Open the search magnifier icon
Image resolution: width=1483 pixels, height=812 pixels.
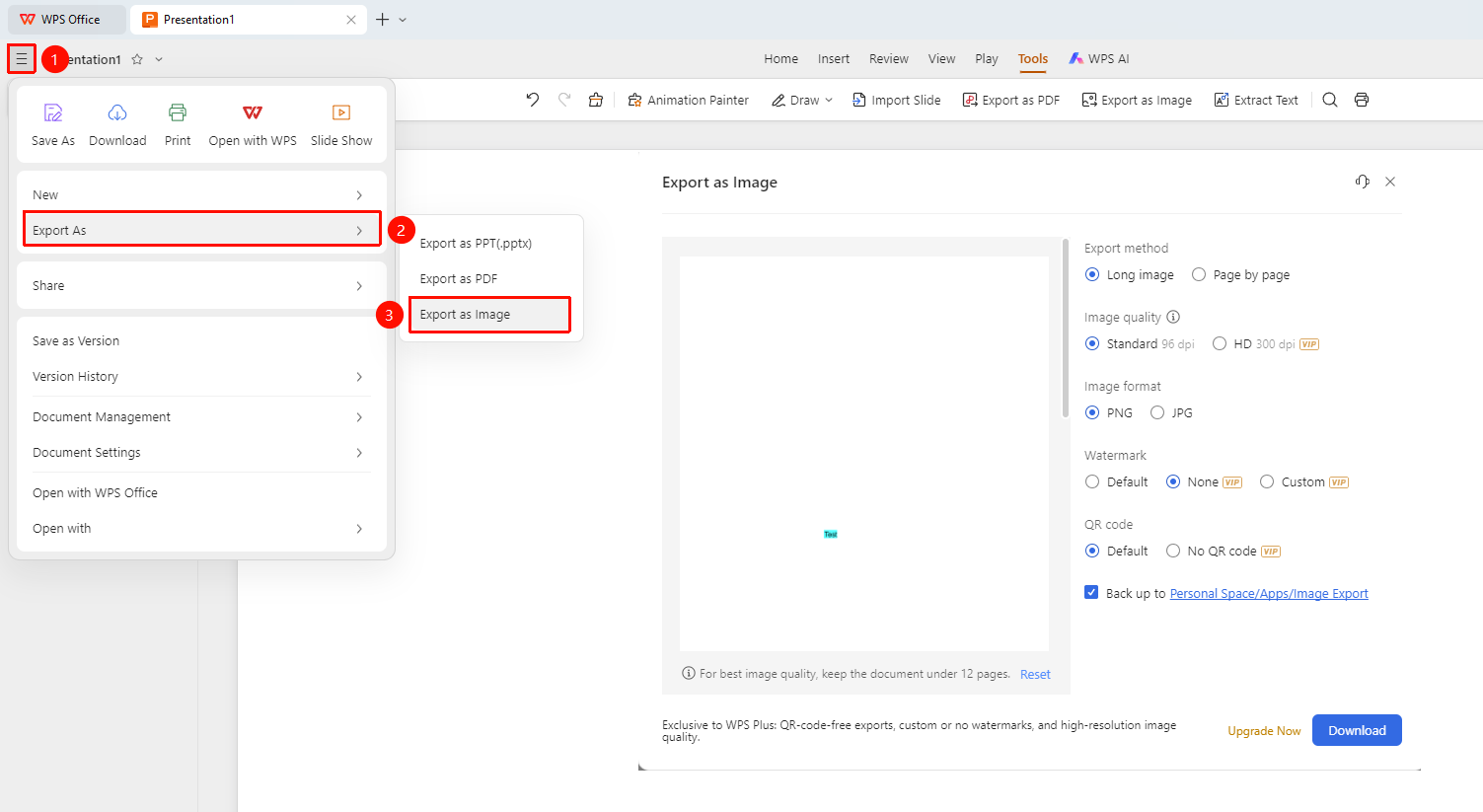[1330, 100]
